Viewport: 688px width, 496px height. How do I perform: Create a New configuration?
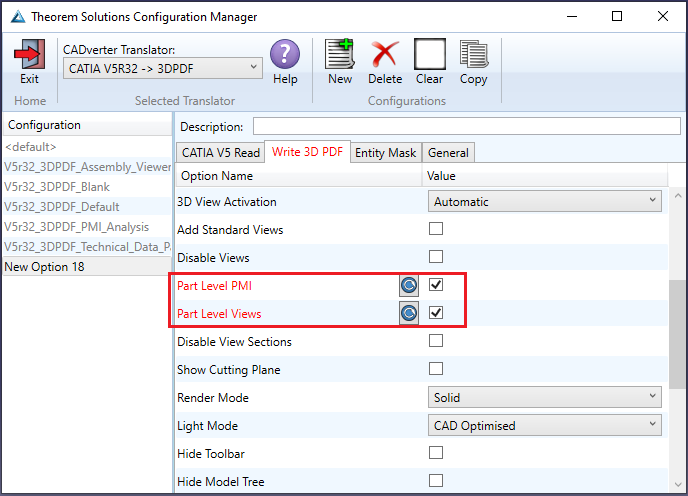[x=340, y=54]
